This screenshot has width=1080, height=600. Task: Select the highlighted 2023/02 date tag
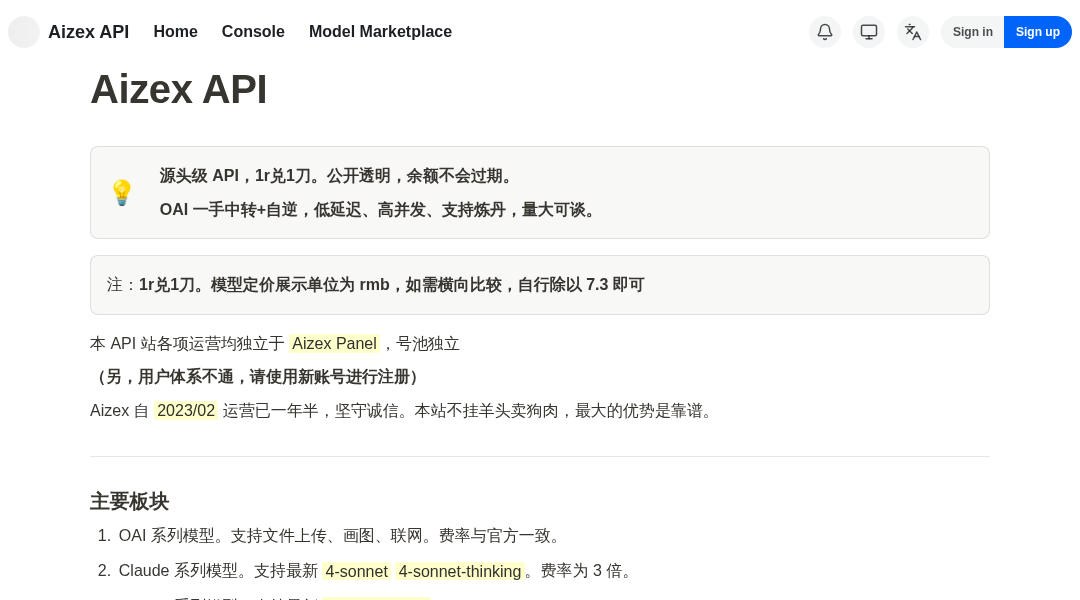tap(186, 411)
